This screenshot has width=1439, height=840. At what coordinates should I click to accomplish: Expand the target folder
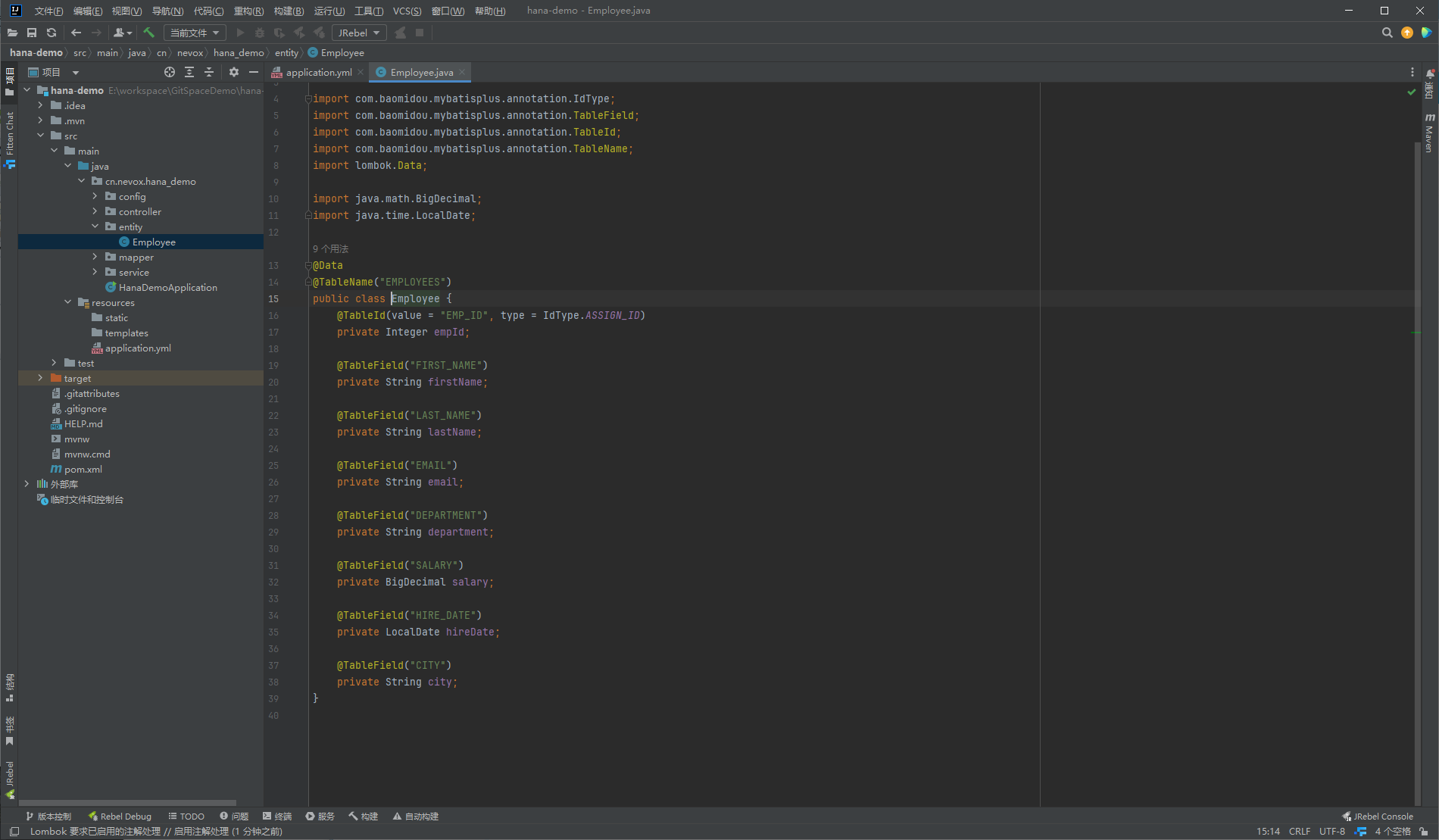coord(40,378)
